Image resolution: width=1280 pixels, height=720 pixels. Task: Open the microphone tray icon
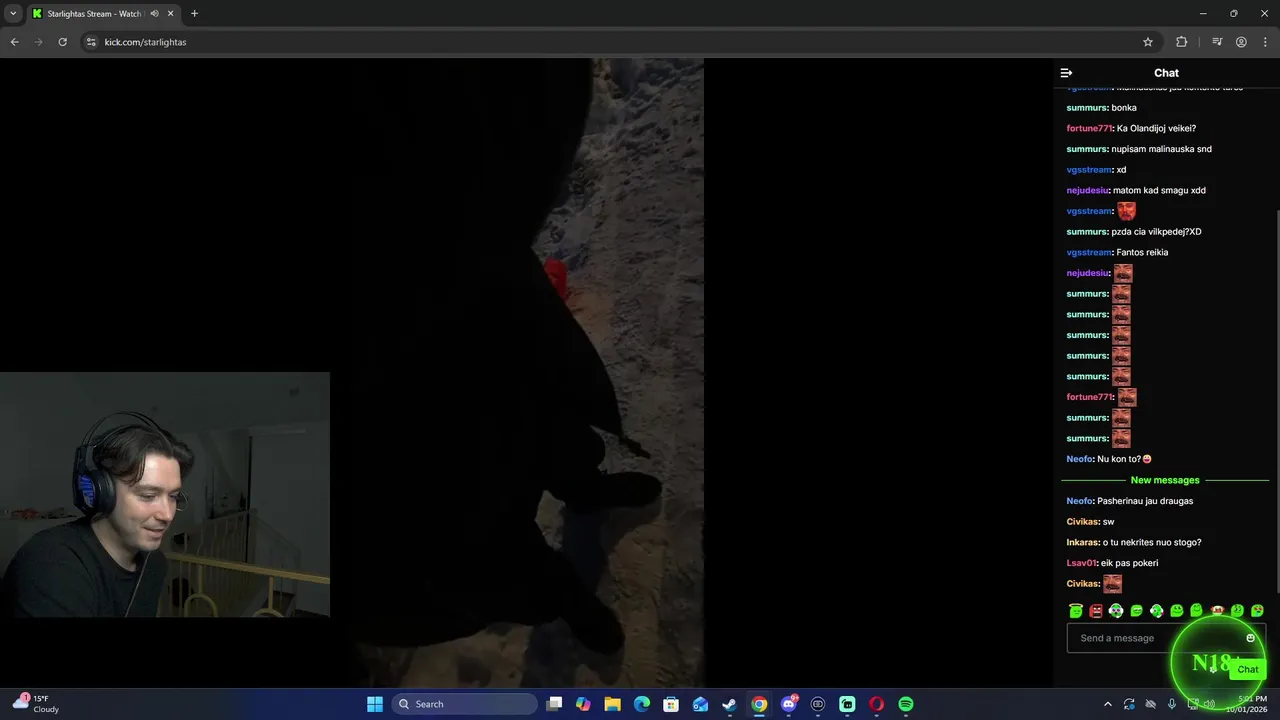(x=1171, y=704)
